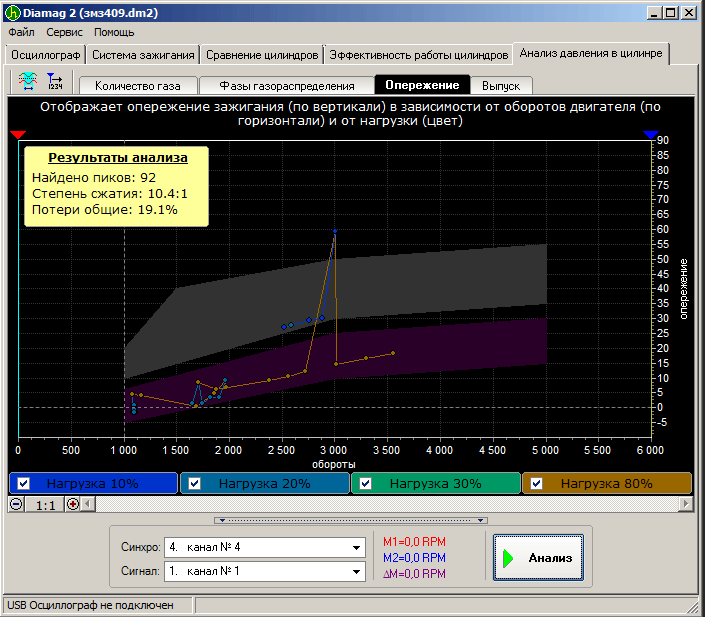Switch to the Осциллограф tab
Viewport: 705px width, 617px height.
[45, 55]
